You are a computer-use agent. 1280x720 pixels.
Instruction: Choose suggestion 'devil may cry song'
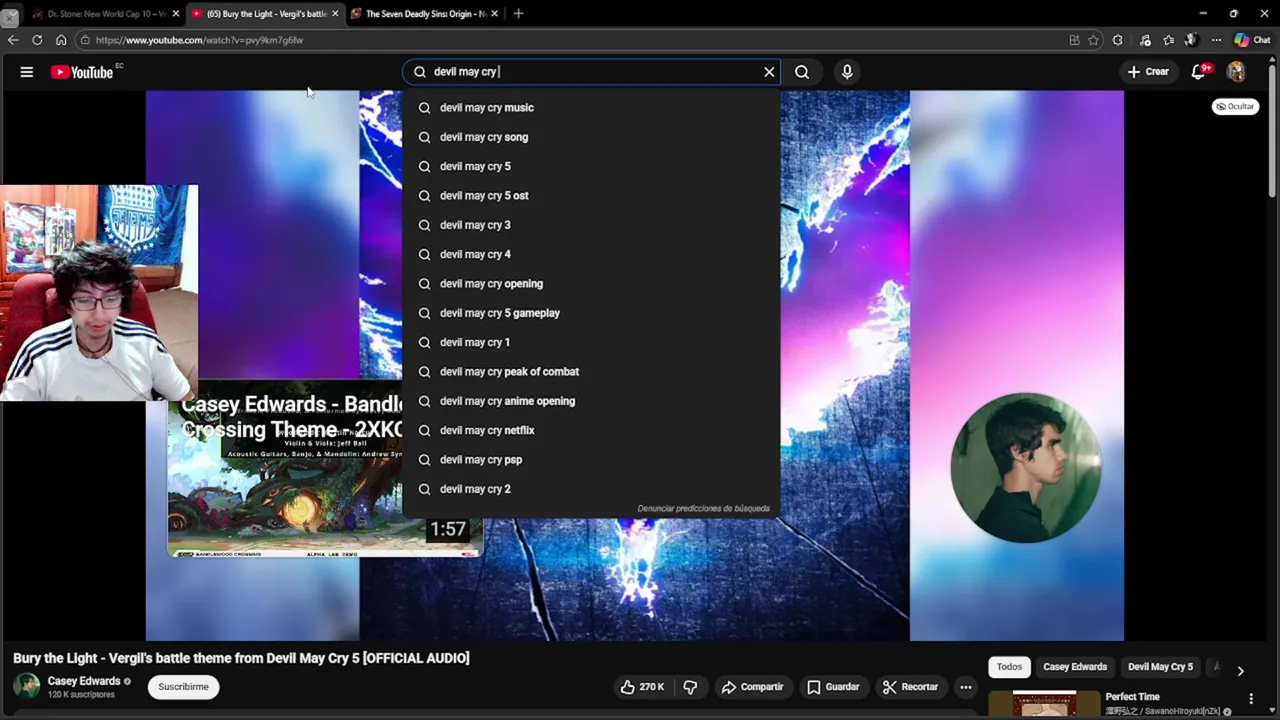pyautogui.click(x=591, y=137)
